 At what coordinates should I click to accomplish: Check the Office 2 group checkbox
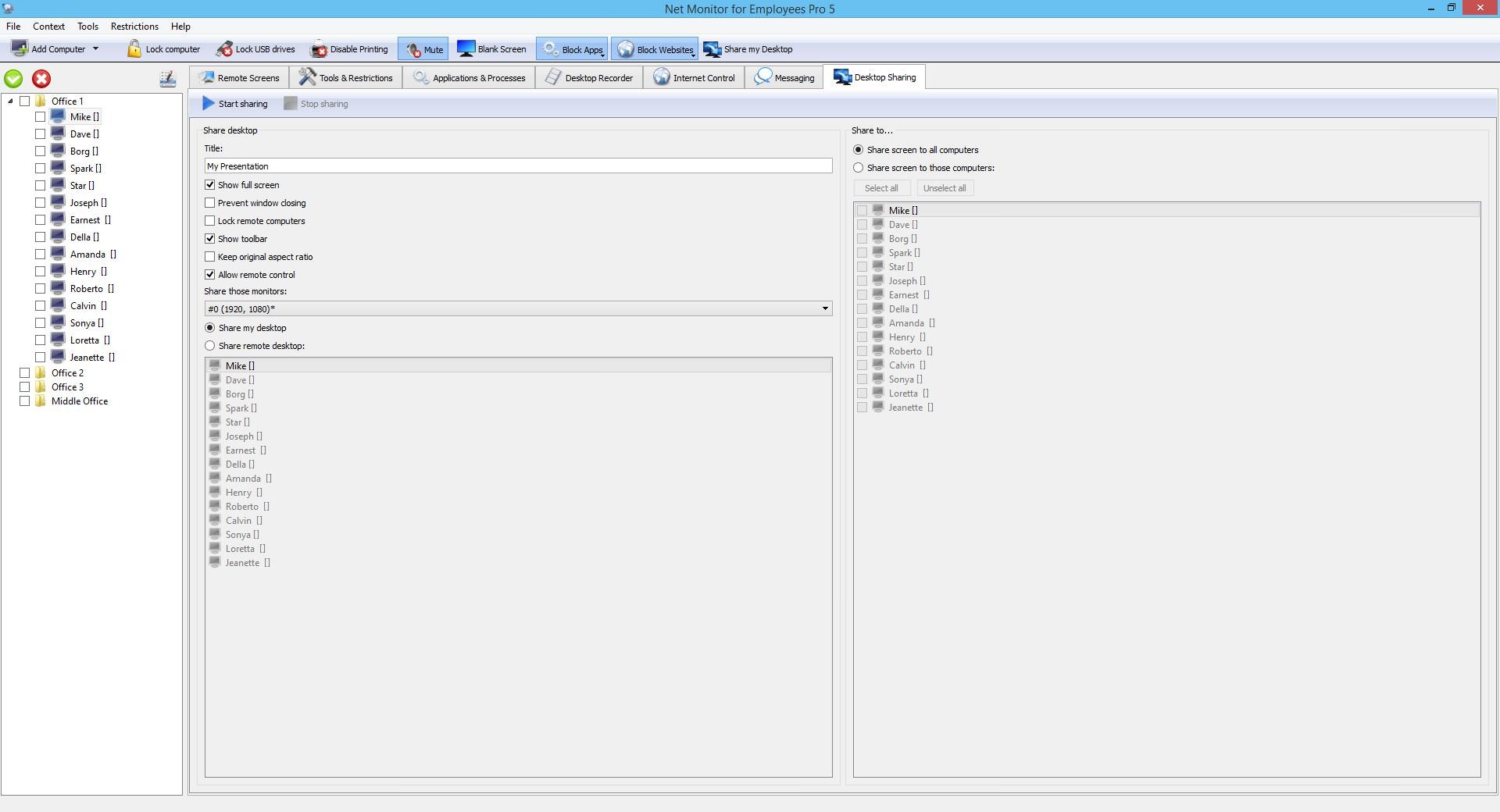(24, 373)
